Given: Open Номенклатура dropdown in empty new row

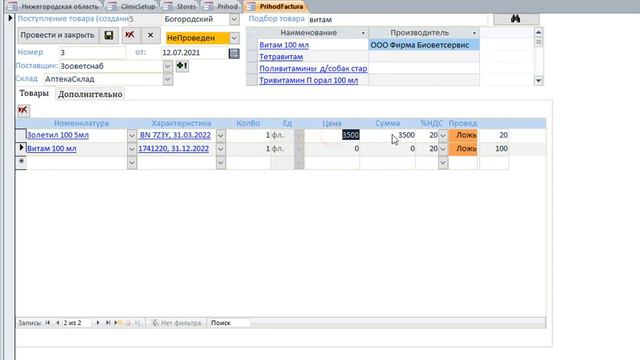Looking at the screenshot, I should tap(131, 163).
